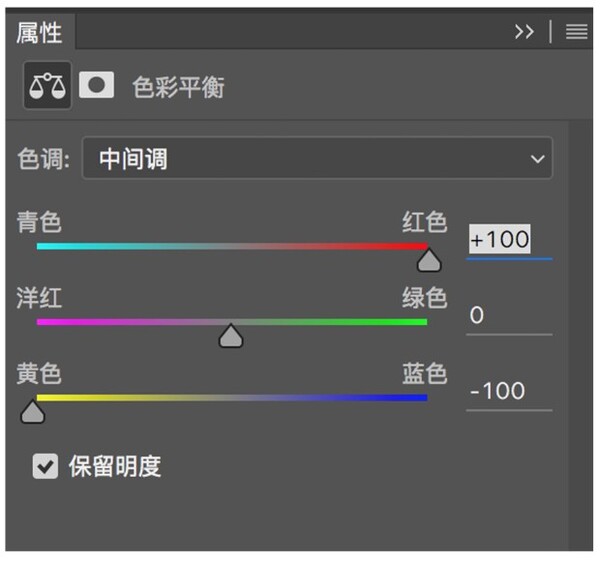The height and width of the screenshot is (561, 600).
Task: Click the blue end of the third slider track
Action: pyautogui.click(x=420, y=397)
